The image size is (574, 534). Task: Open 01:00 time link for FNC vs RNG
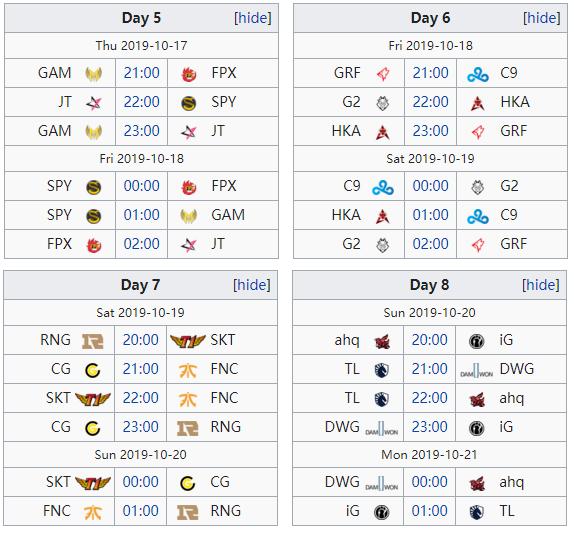click(141, 511)
